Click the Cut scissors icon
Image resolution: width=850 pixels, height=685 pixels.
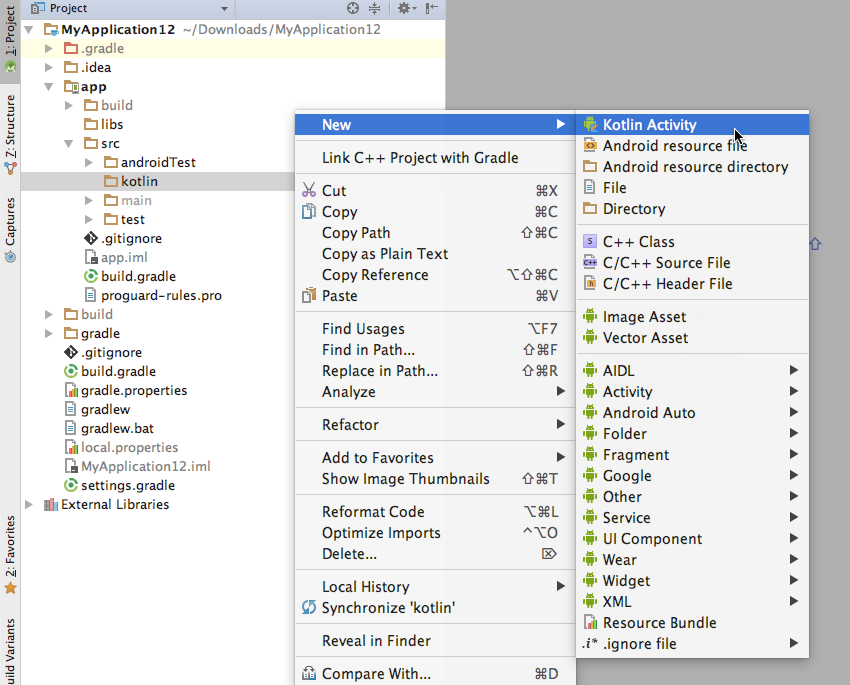pyautogui.click(x=309, y=190)
